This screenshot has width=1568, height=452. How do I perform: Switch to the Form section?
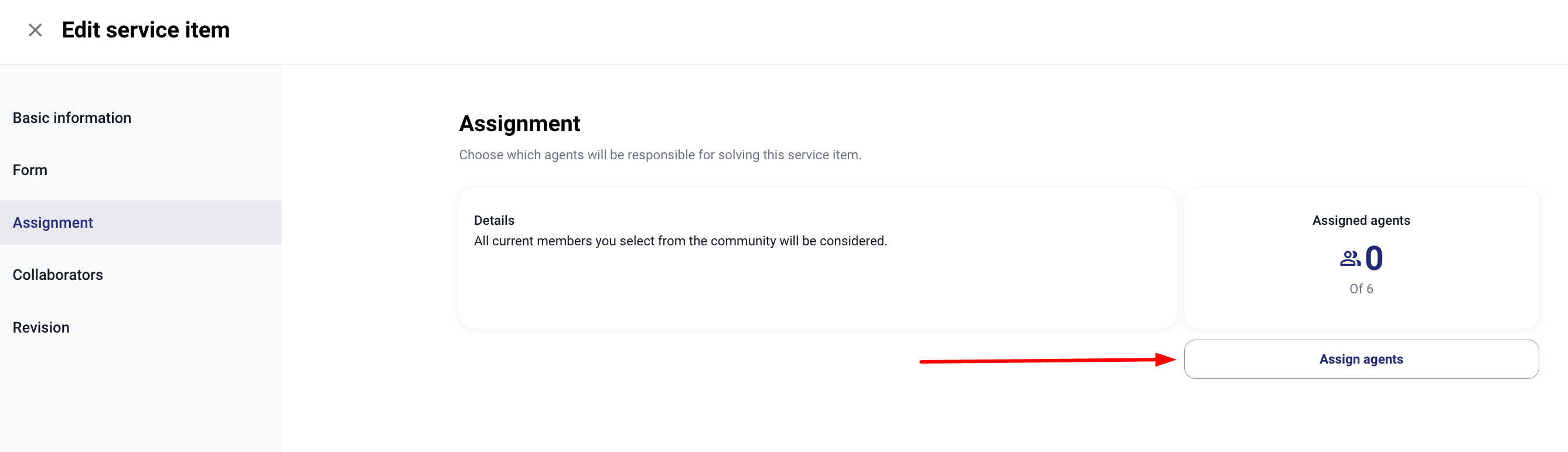[x=30, y=170]
